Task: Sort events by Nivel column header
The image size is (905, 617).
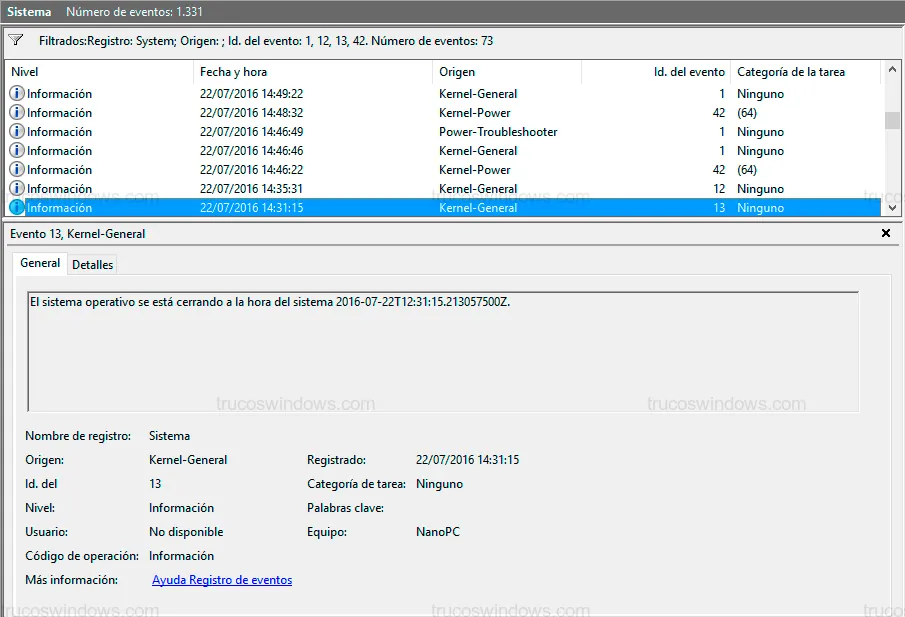Action: point(100,72)
